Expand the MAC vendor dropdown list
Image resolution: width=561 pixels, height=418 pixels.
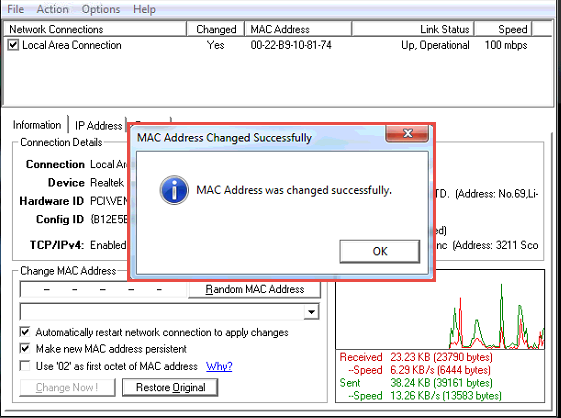coord(311,312)
